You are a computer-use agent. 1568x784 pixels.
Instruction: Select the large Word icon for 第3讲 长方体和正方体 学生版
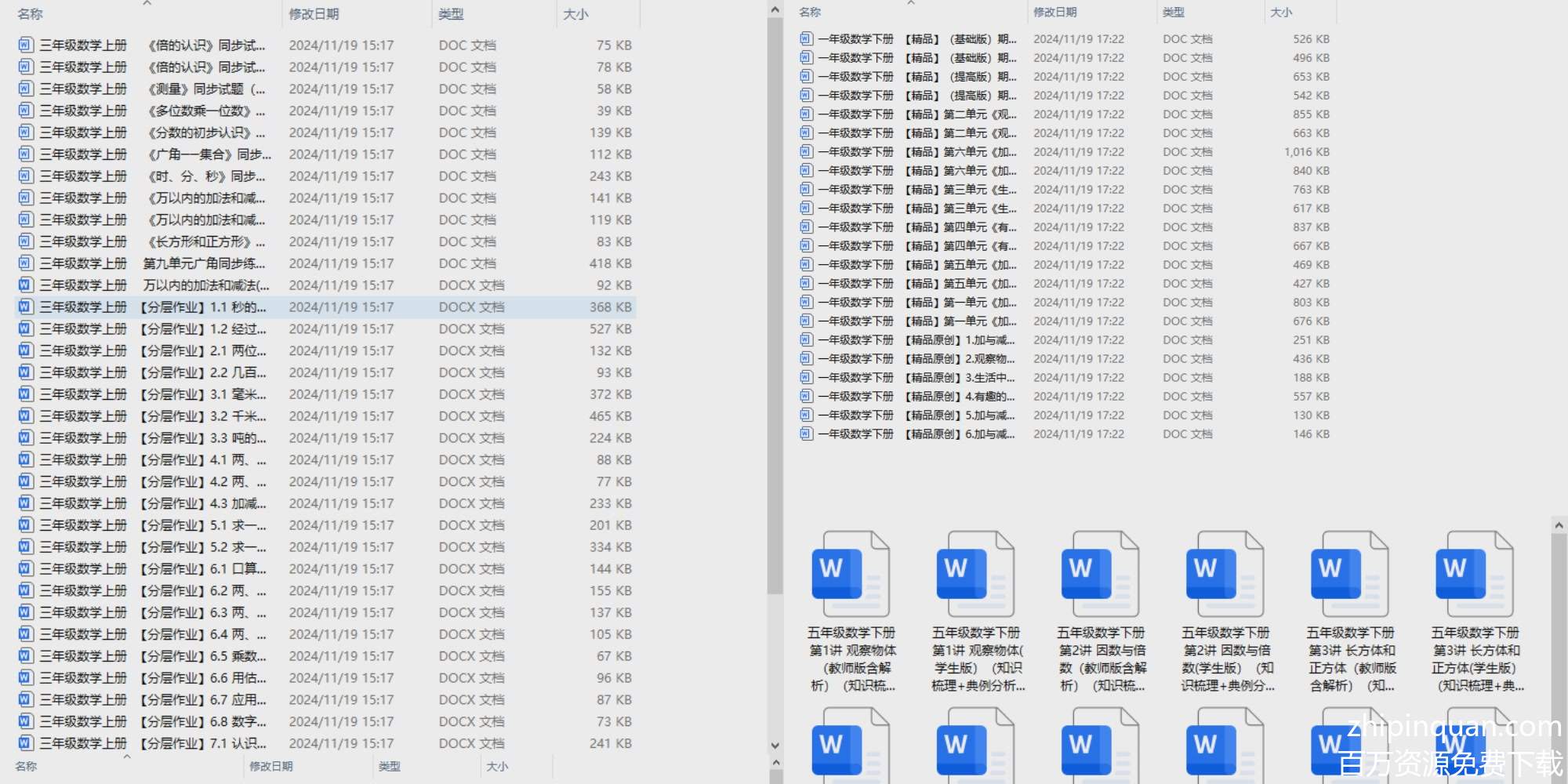(x=1475, y=574)
